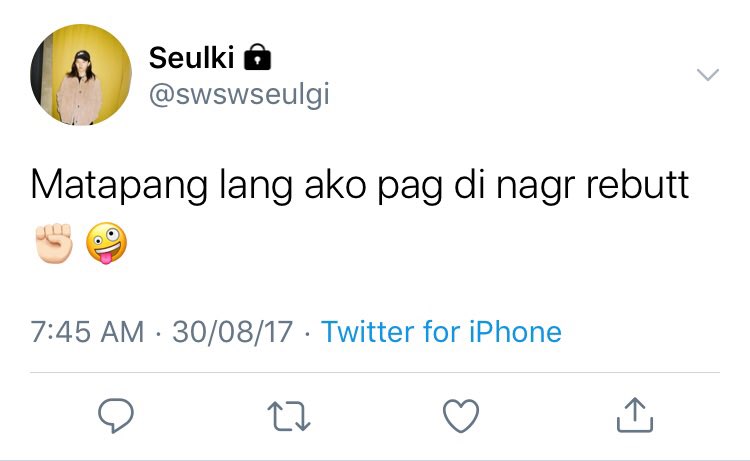Click the @swswseulgi handle
Screen dimensions: 750x461
239,94
